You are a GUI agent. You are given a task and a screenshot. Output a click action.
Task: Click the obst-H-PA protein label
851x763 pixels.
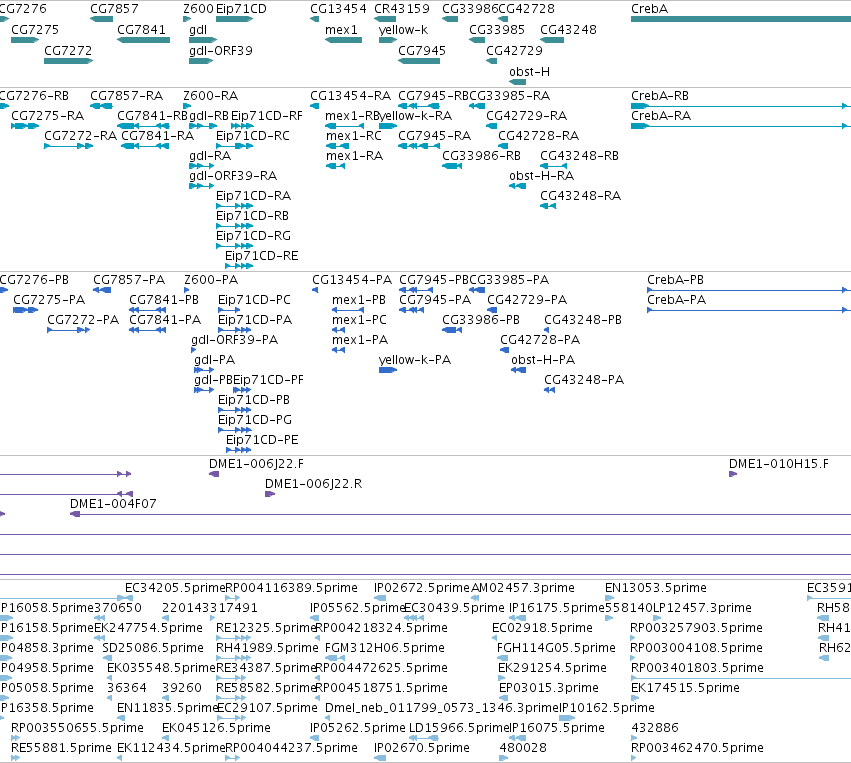543,360
